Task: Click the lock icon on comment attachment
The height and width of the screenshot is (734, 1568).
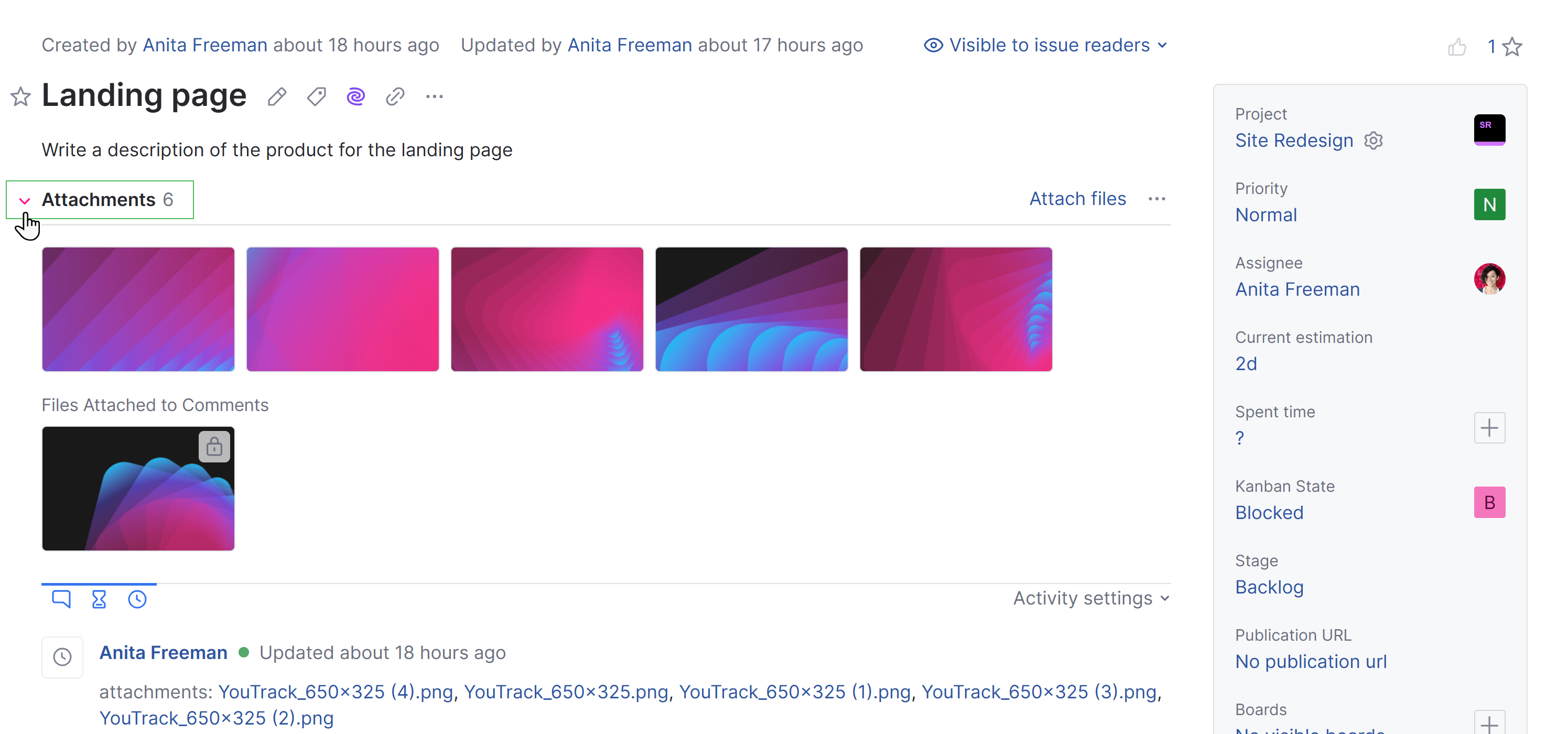Action: point(214,447)
